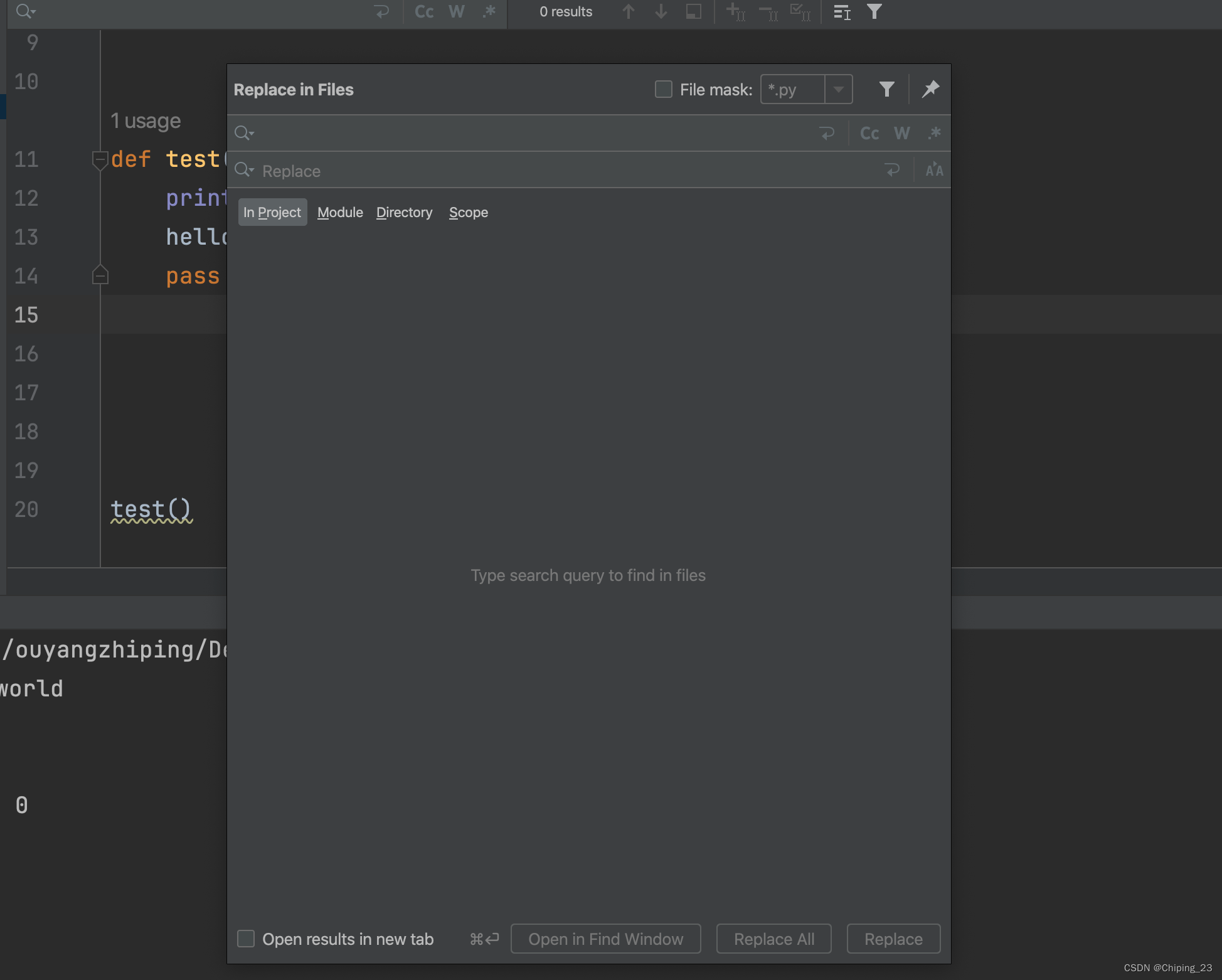The height and width of the screenshot is (980, 1222).
Task: Click the test() call on line 20
Action: (151, 509)
